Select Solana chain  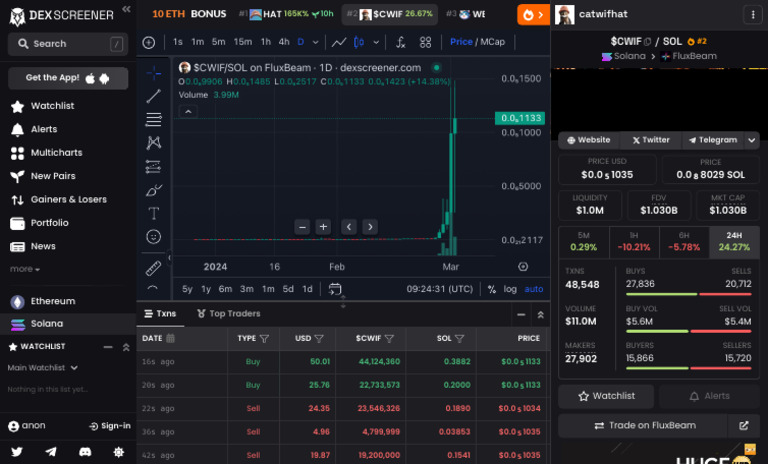(x=68, y=324)
